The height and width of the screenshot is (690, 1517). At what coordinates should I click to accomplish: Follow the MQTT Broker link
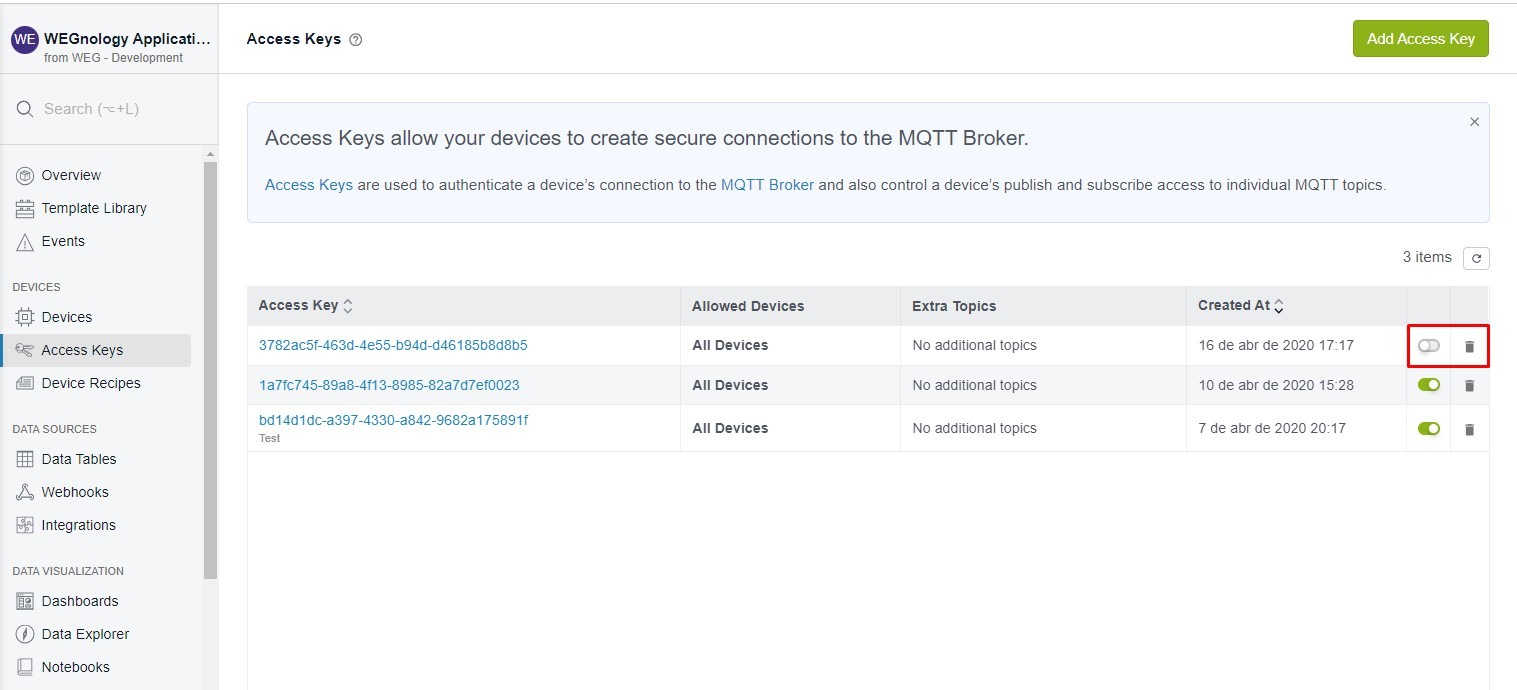pos(767,185)
